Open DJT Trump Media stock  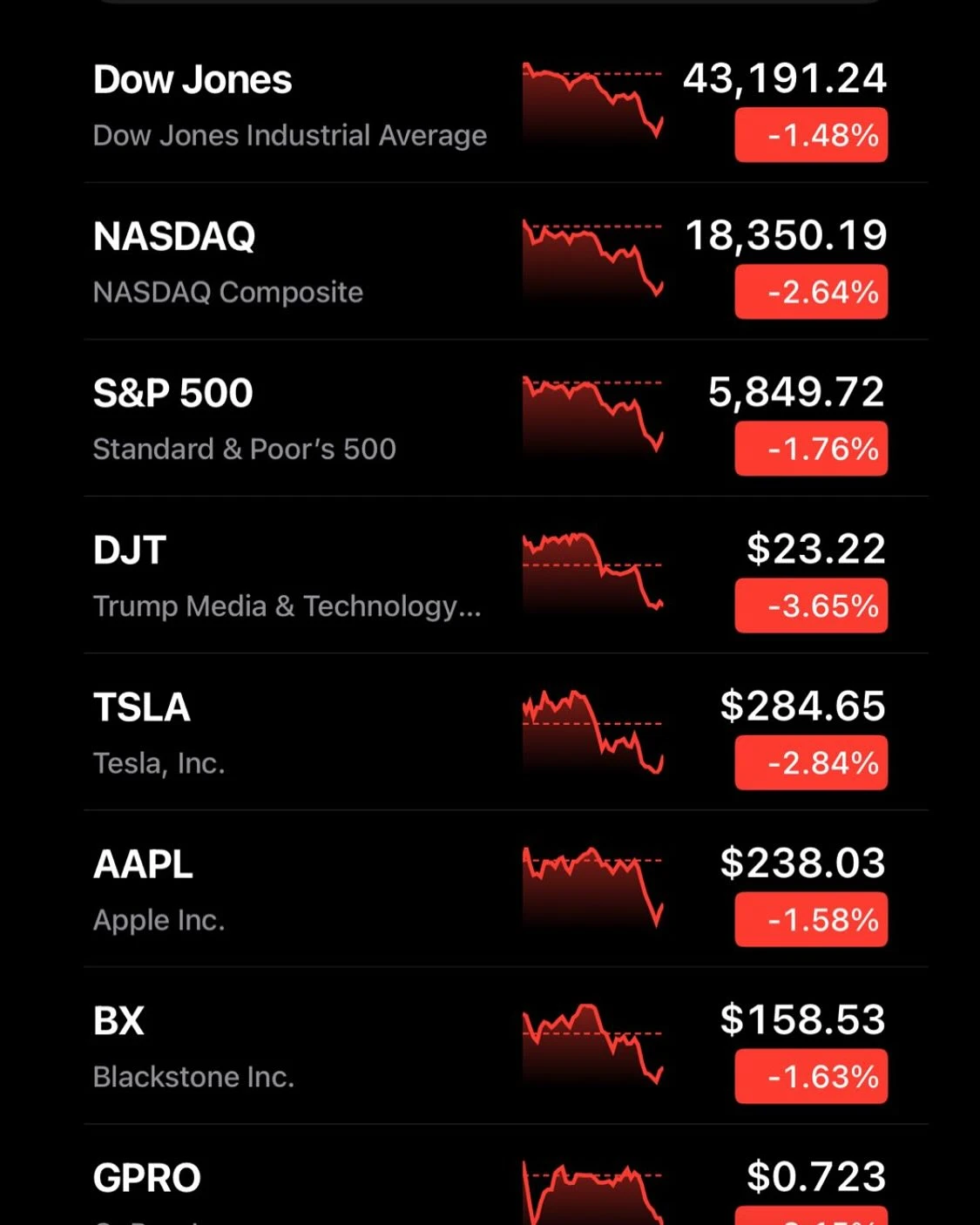click(287, 576)
